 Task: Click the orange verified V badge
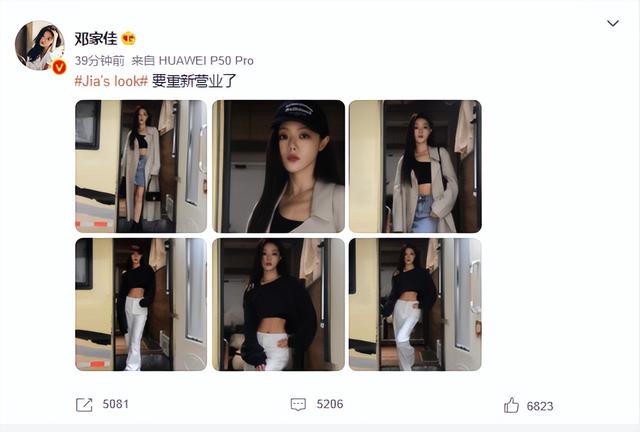tap(59, 67)
